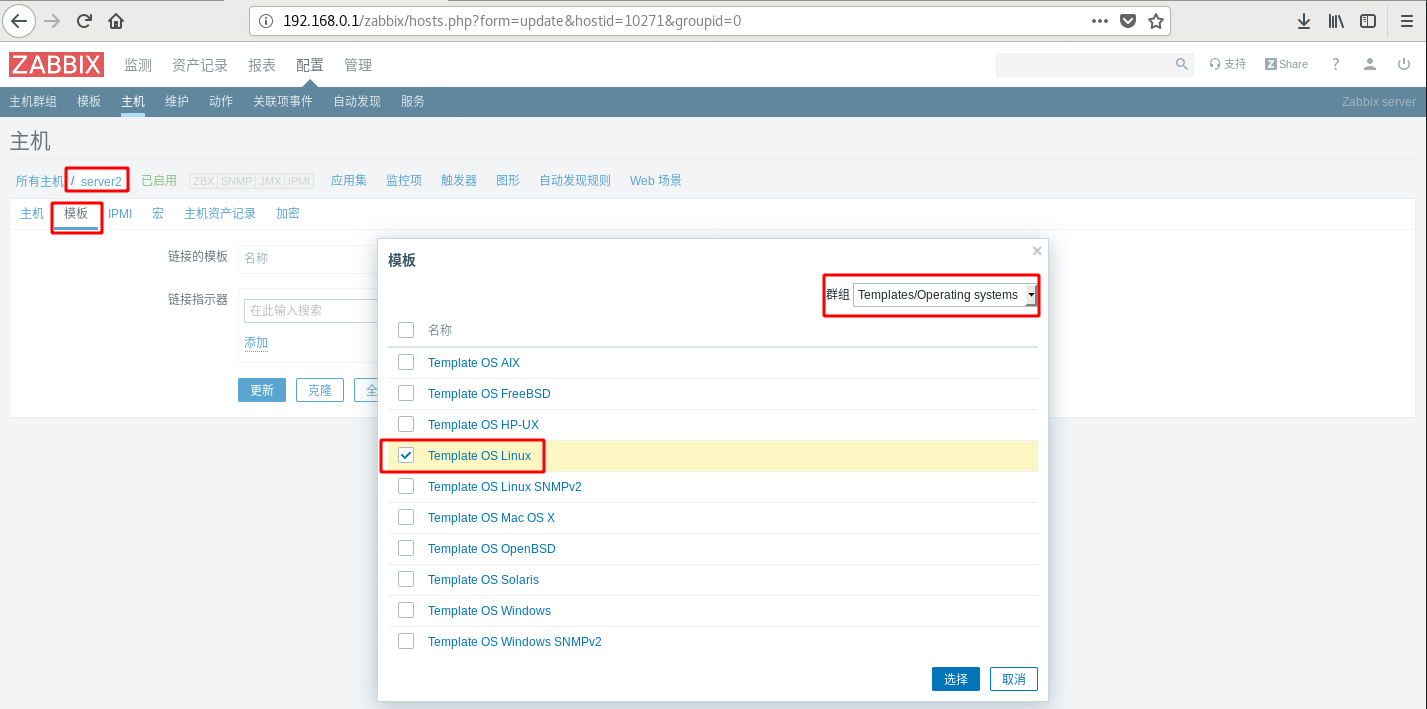This screenshot has height=709, width=1427.
Task: Bookmark this page with star icon
Action: tap(1156, 21)
